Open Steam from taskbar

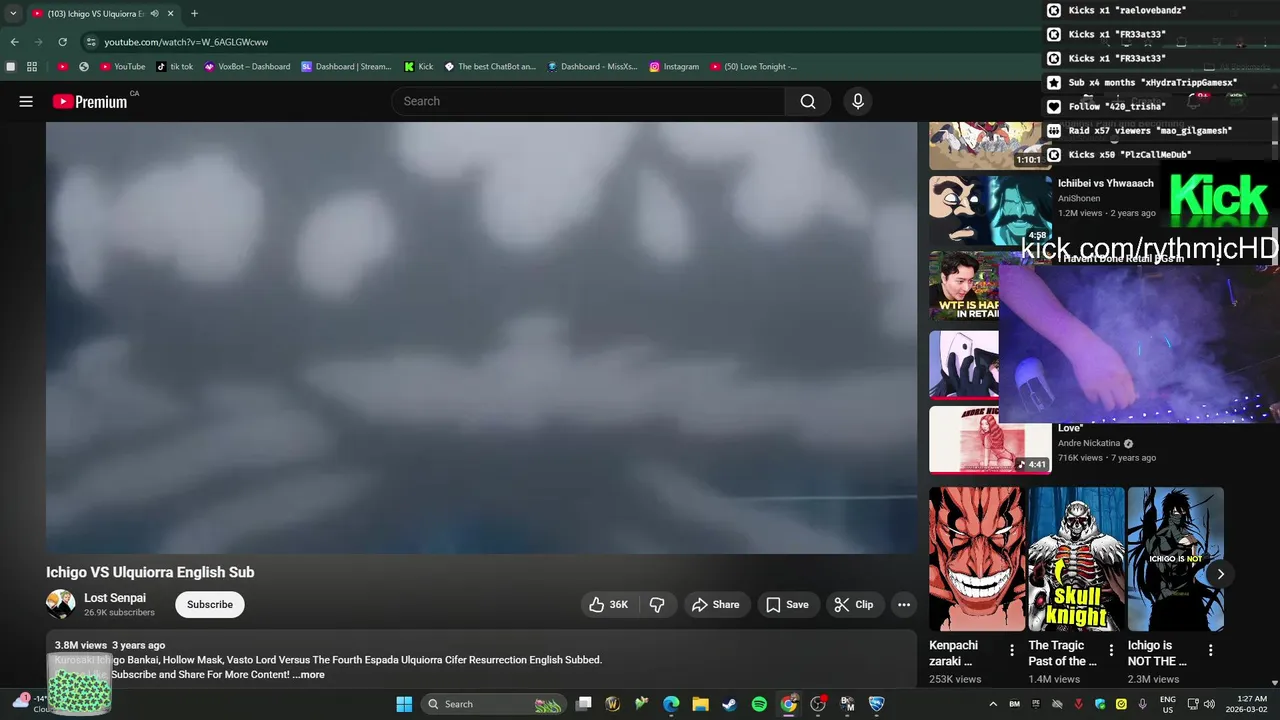pyautogui.click(x=730, y=704)
